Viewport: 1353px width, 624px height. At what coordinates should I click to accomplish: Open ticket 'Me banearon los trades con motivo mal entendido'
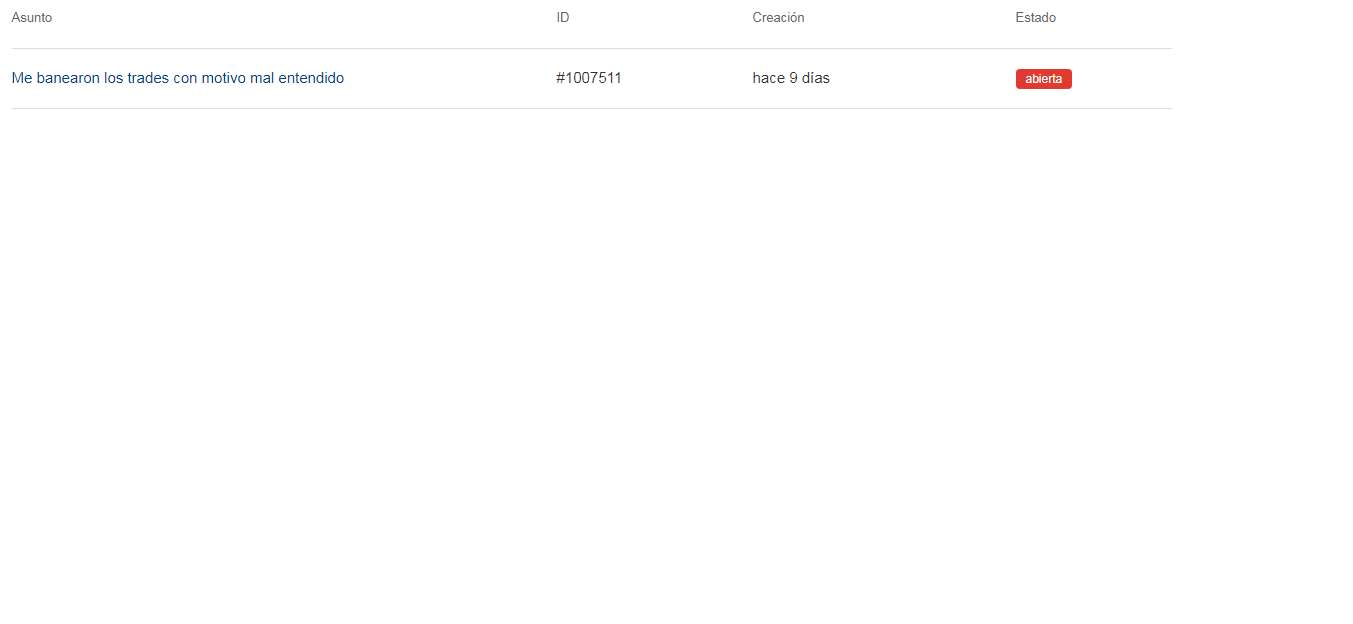tap(178, 78)
